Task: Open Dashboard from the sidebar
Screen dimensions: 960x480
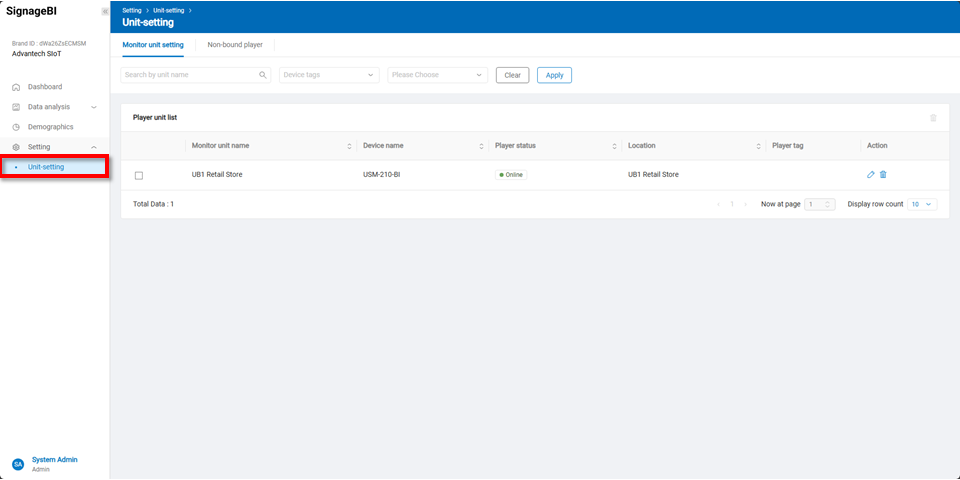Action: click(44, 87)
